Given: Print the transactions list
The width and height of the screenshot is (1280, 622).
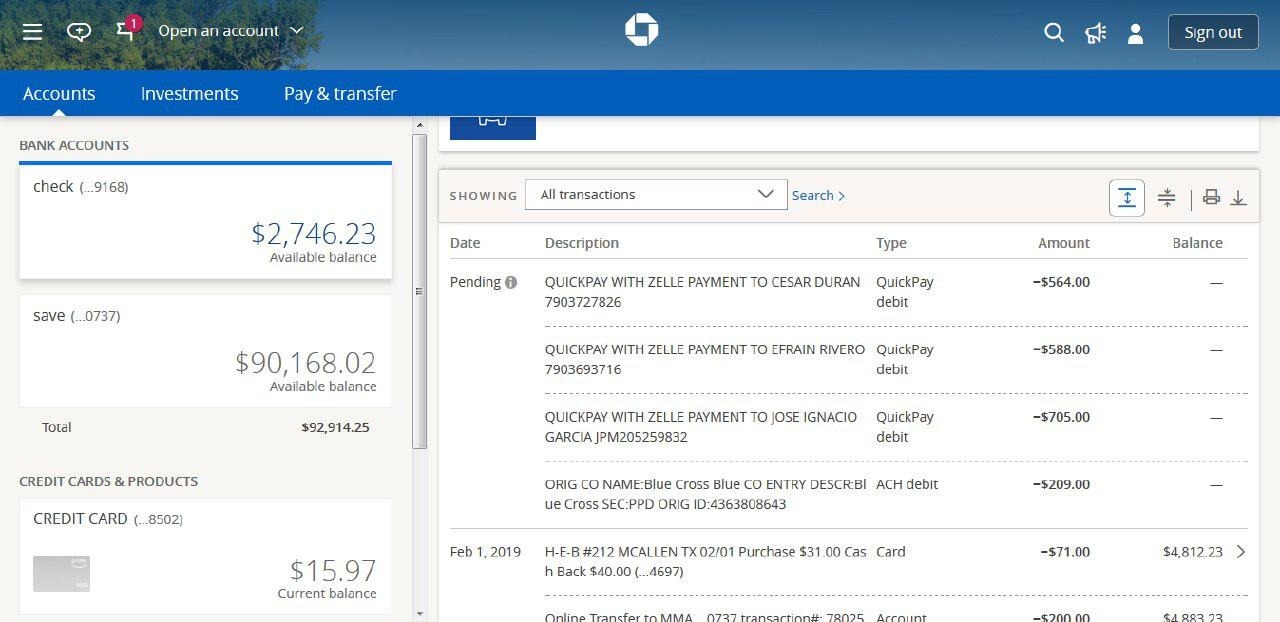Looking at the screenshot, I should pyautogui.click(x=1211, y=197).
